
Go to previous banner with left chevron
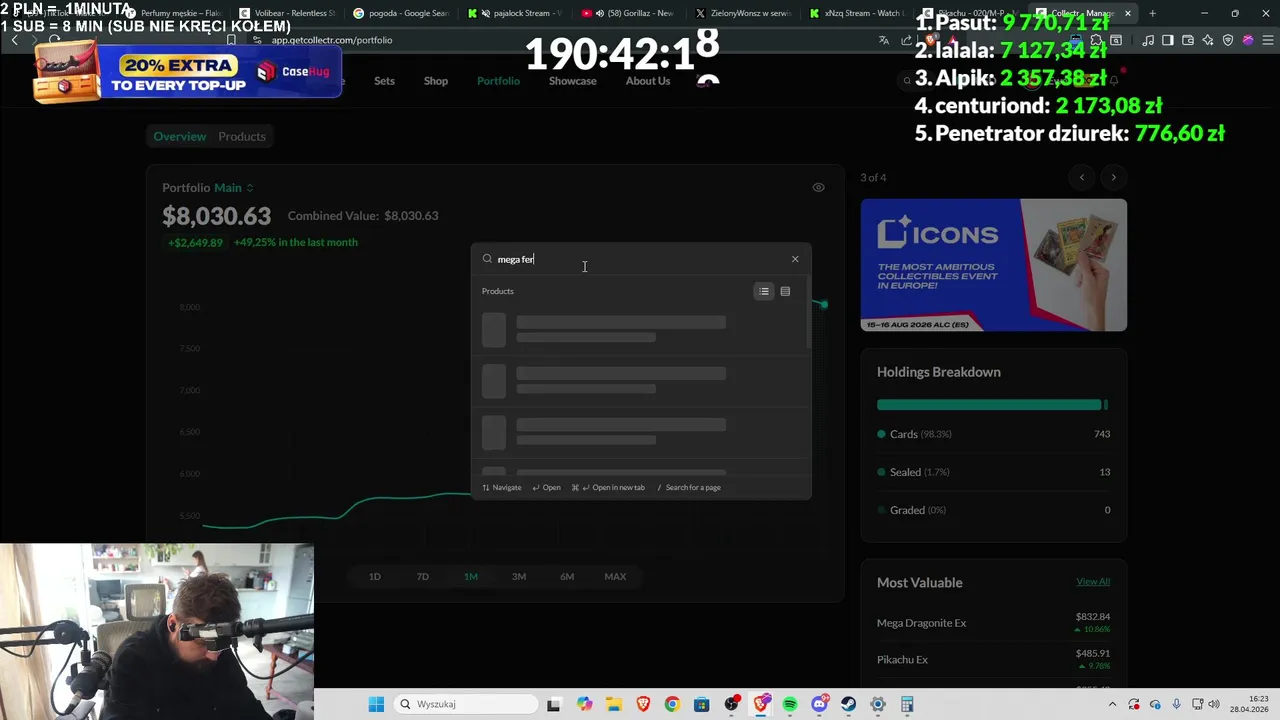[1081, 177]
